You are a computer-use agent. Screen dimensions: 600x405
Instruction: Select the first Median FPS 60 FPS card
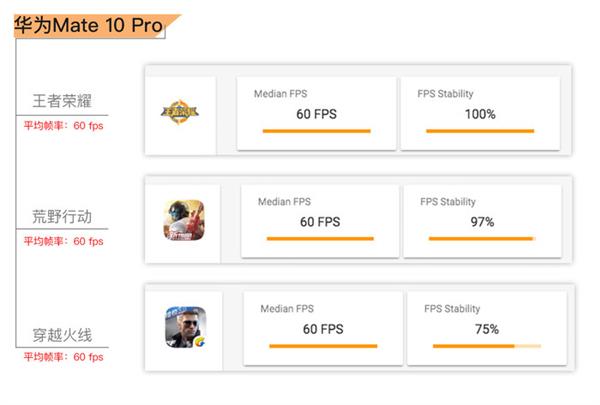point(316,113)
